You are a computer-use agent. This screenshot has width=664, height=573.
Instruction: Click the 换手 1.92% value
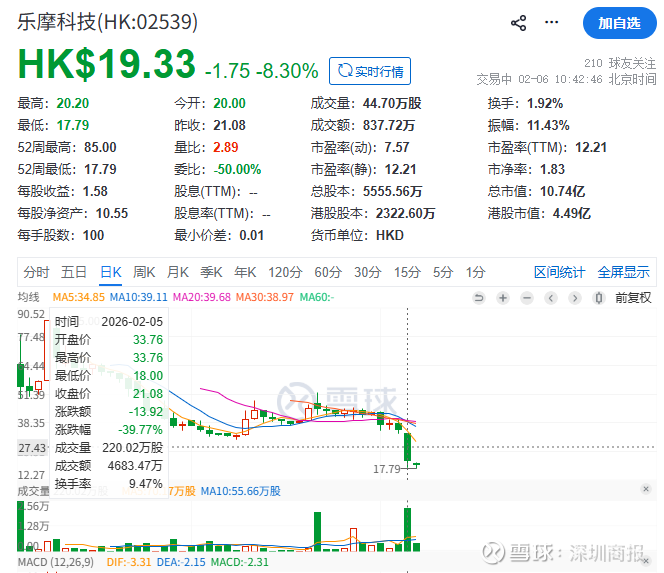(x=545, y=103)
